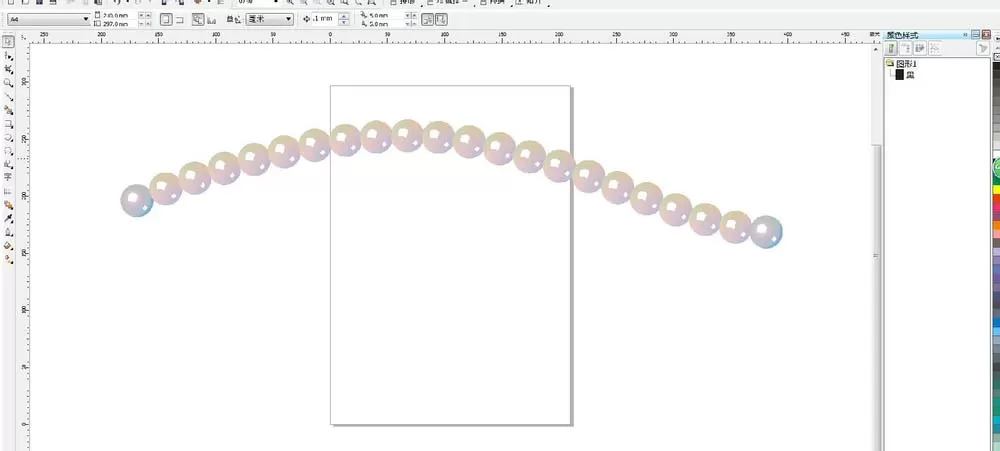Click the page width field showing 210.0 mm

pyautogui.click(x=119, y=15)
